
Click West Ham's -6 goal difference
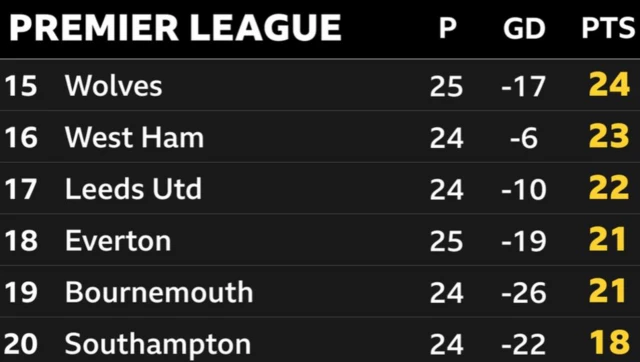point(524,138)
